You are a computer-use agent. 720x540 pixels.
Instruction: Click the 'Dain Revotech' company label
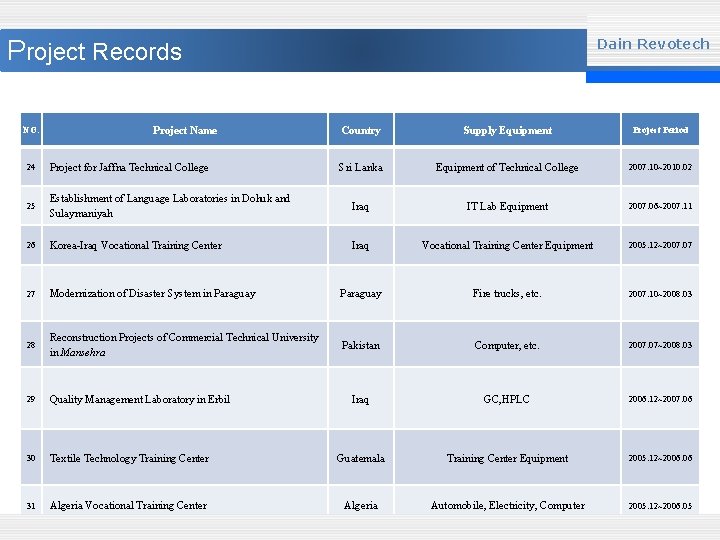[x=653, y=44]
